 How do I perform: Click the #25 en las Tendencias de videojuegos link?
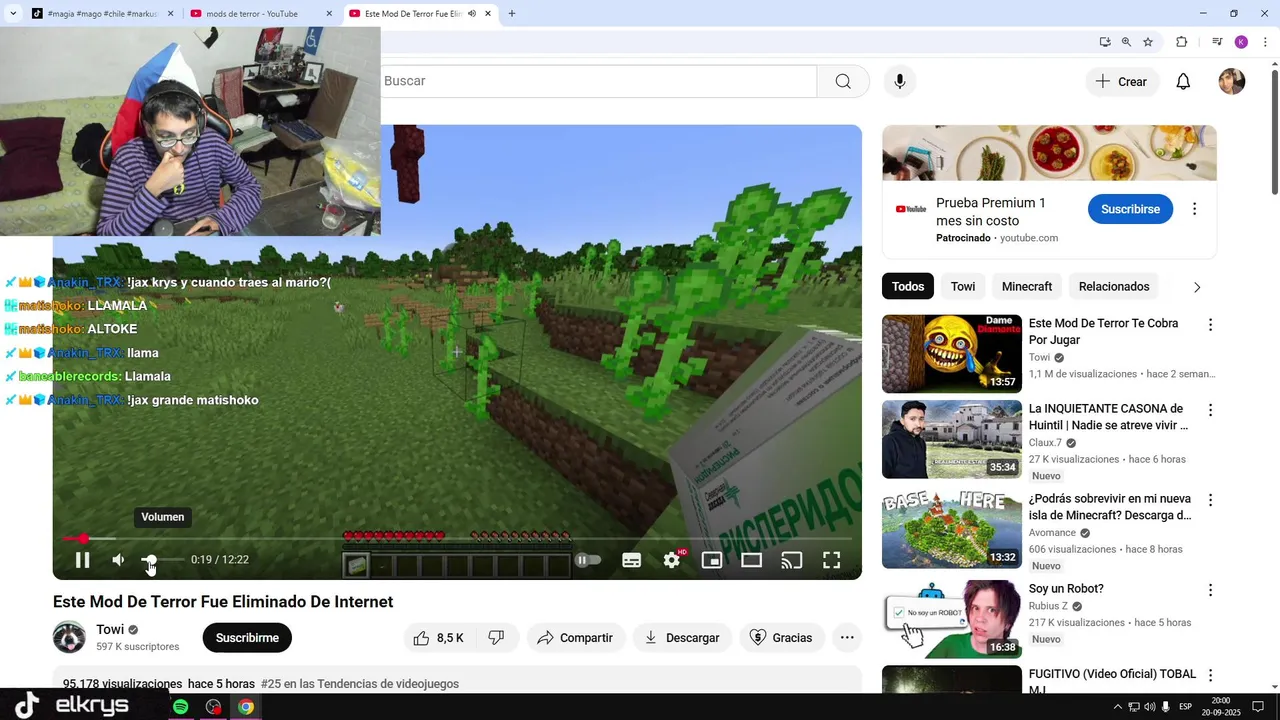click(x=360, y=684)
